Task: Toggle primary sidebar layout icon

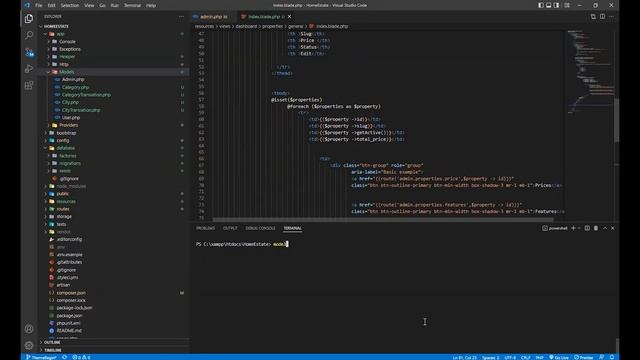Action: pos(540,5)
